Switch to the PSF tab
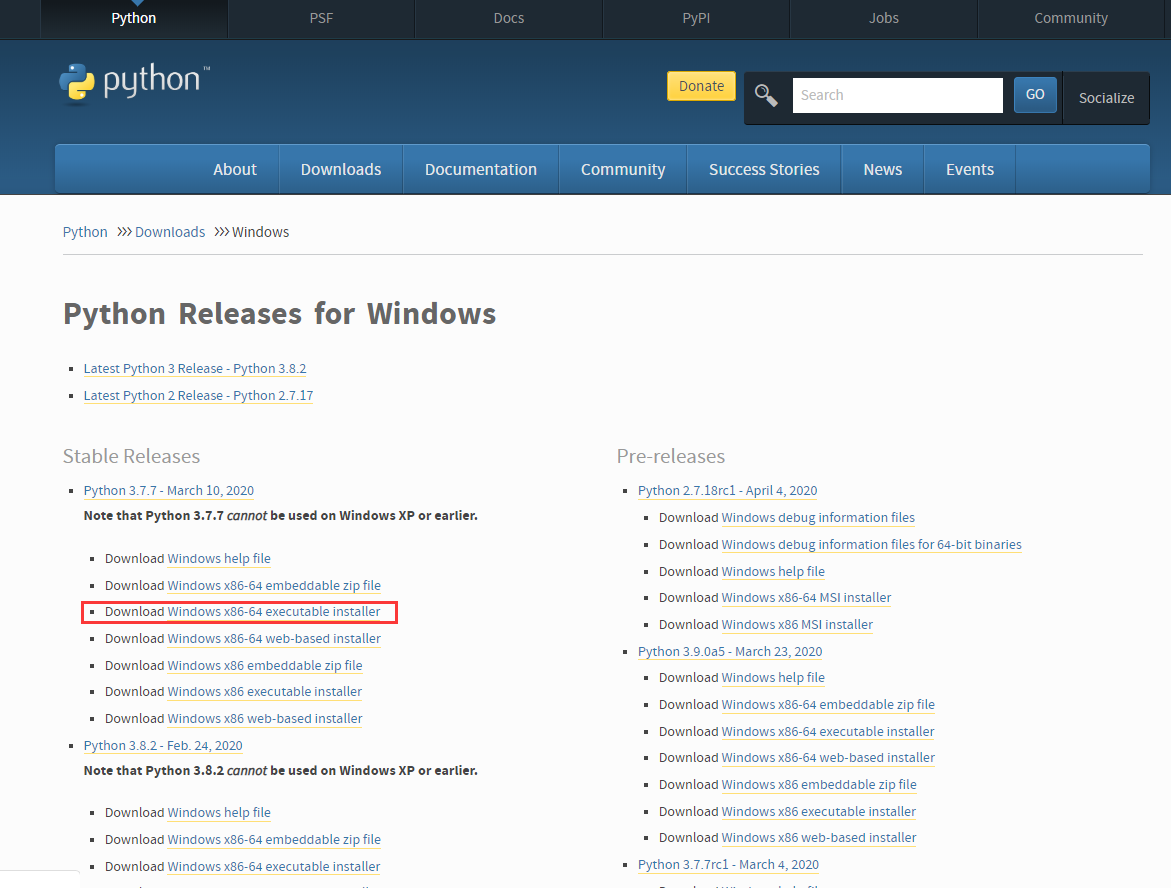The height and width of the screenshot is (888, 1171). [x=321, y=18]
